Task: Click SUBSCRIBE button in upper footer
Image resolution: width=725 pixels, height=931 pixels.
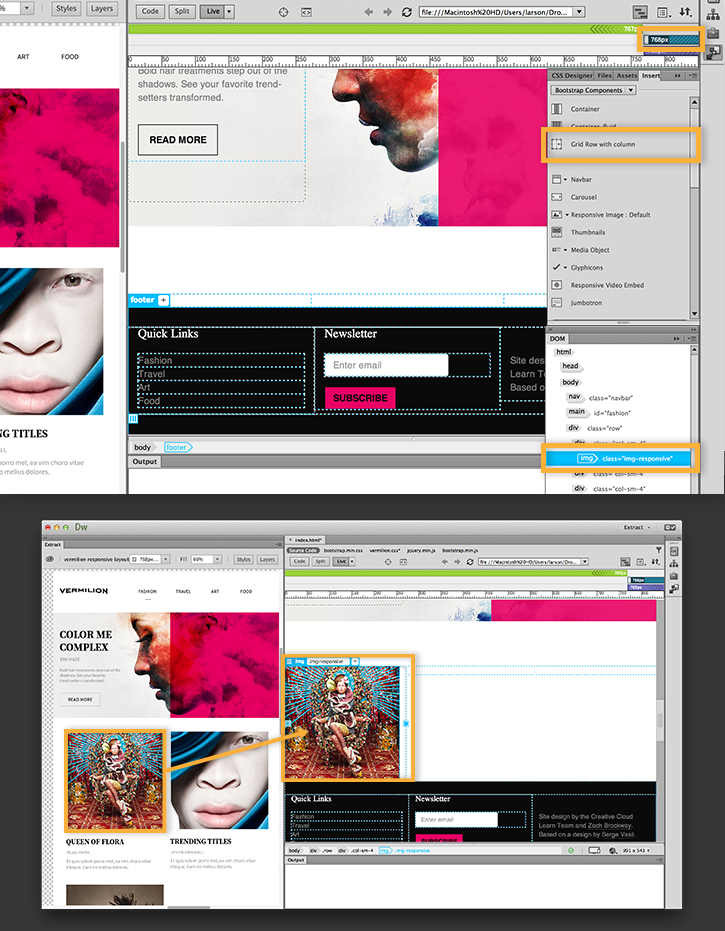Action: click(x=360, y=398)
